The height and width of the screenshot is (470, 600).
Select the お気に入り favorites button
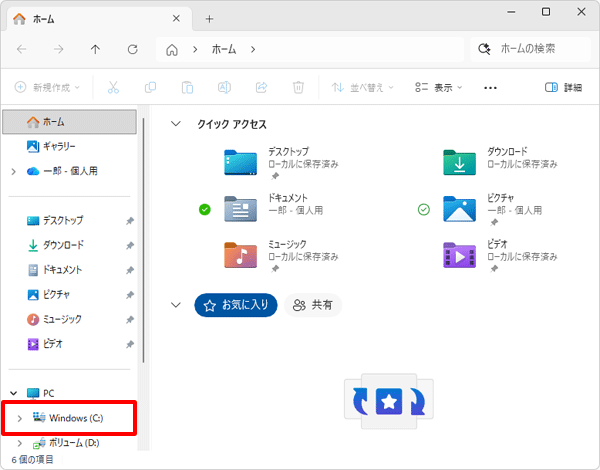(x=236, y=305)
